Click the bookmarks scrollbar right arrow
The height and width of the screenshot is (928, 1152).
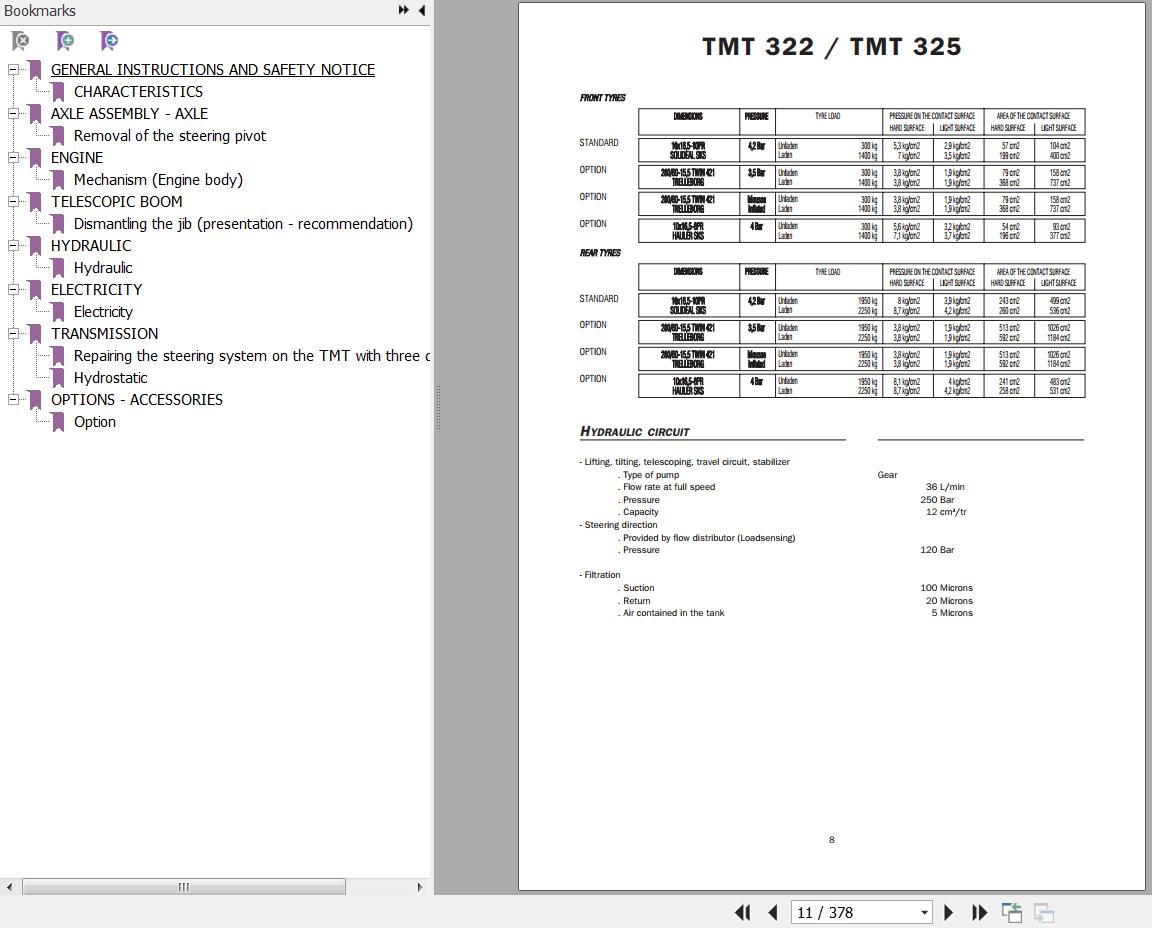(x=420, y=887)
